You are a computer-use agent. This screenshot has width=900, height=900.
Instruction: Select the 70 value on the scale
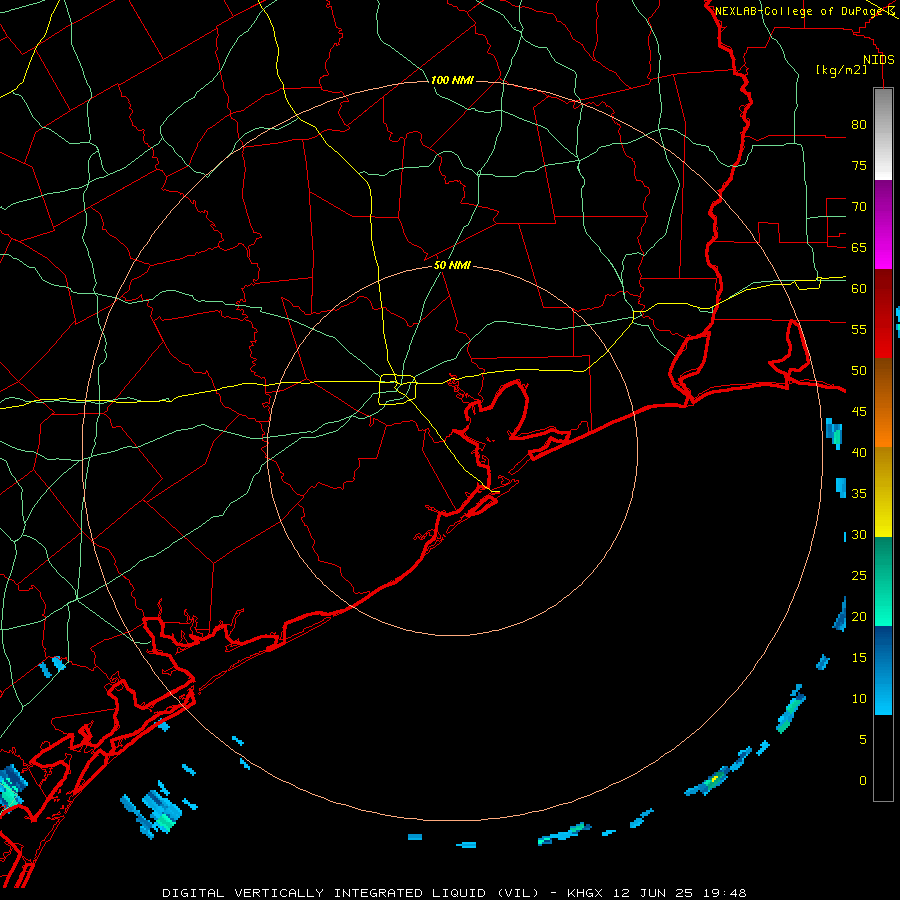point(859,207)
